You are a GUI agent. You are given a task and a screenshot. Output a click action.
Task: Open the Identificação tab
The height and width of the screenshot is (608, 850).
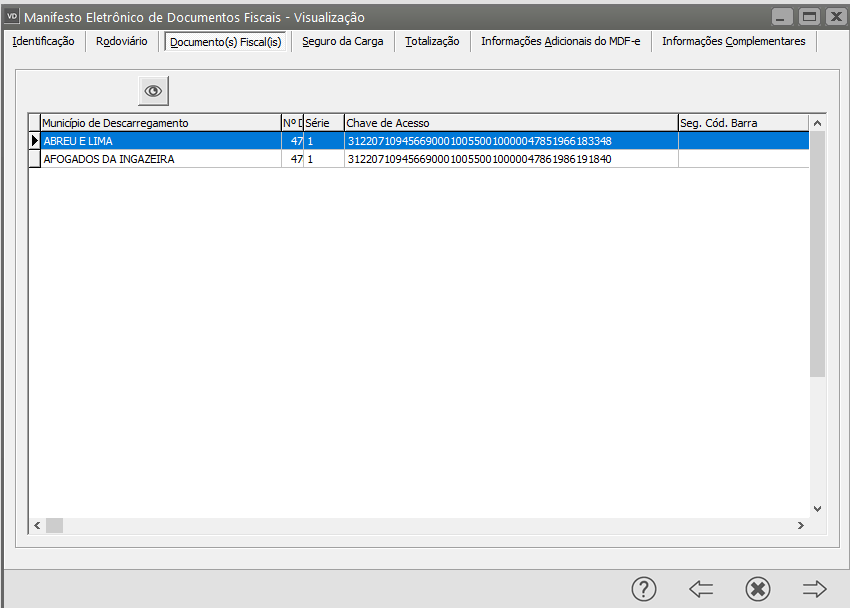coord(43,41)
